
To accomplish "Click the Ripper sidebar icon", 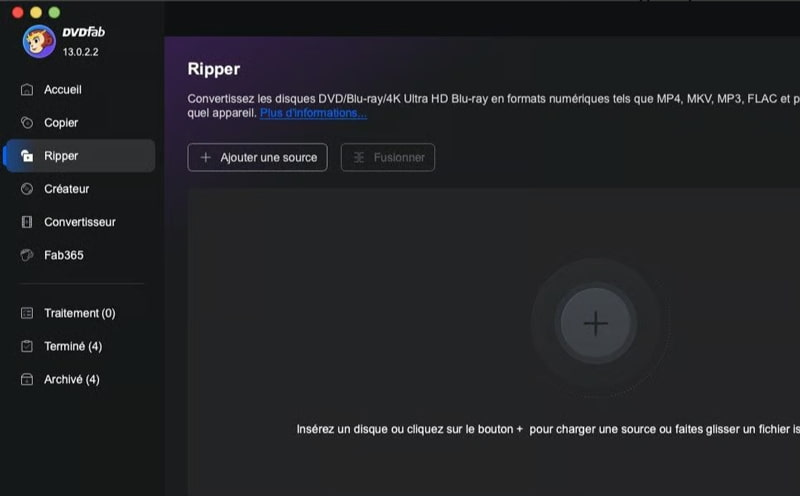I will [x=27, y=156].
